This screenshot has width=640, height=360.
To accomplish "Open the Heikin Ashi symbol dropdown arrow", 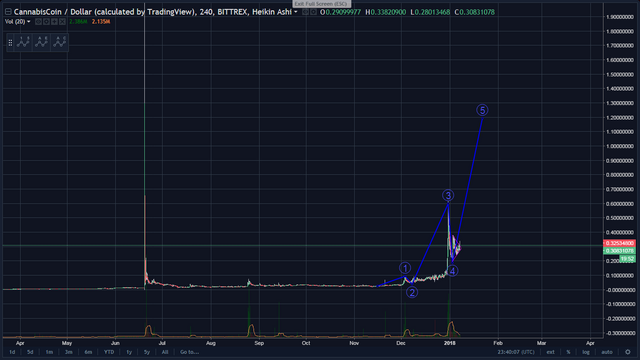I will (296, 12).
